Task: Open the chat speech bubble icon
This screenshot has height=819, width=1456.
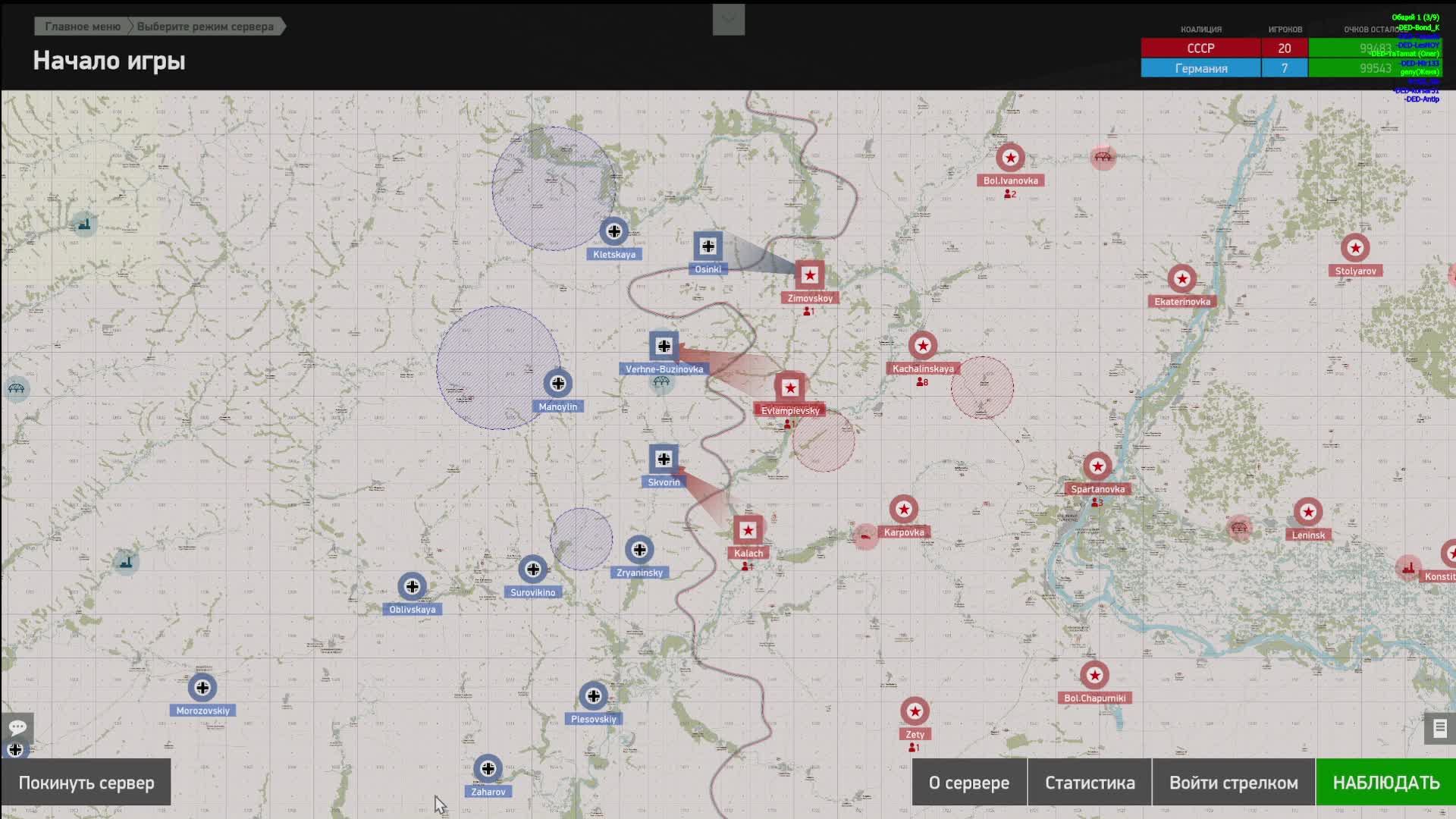Action: pos(17,727)
